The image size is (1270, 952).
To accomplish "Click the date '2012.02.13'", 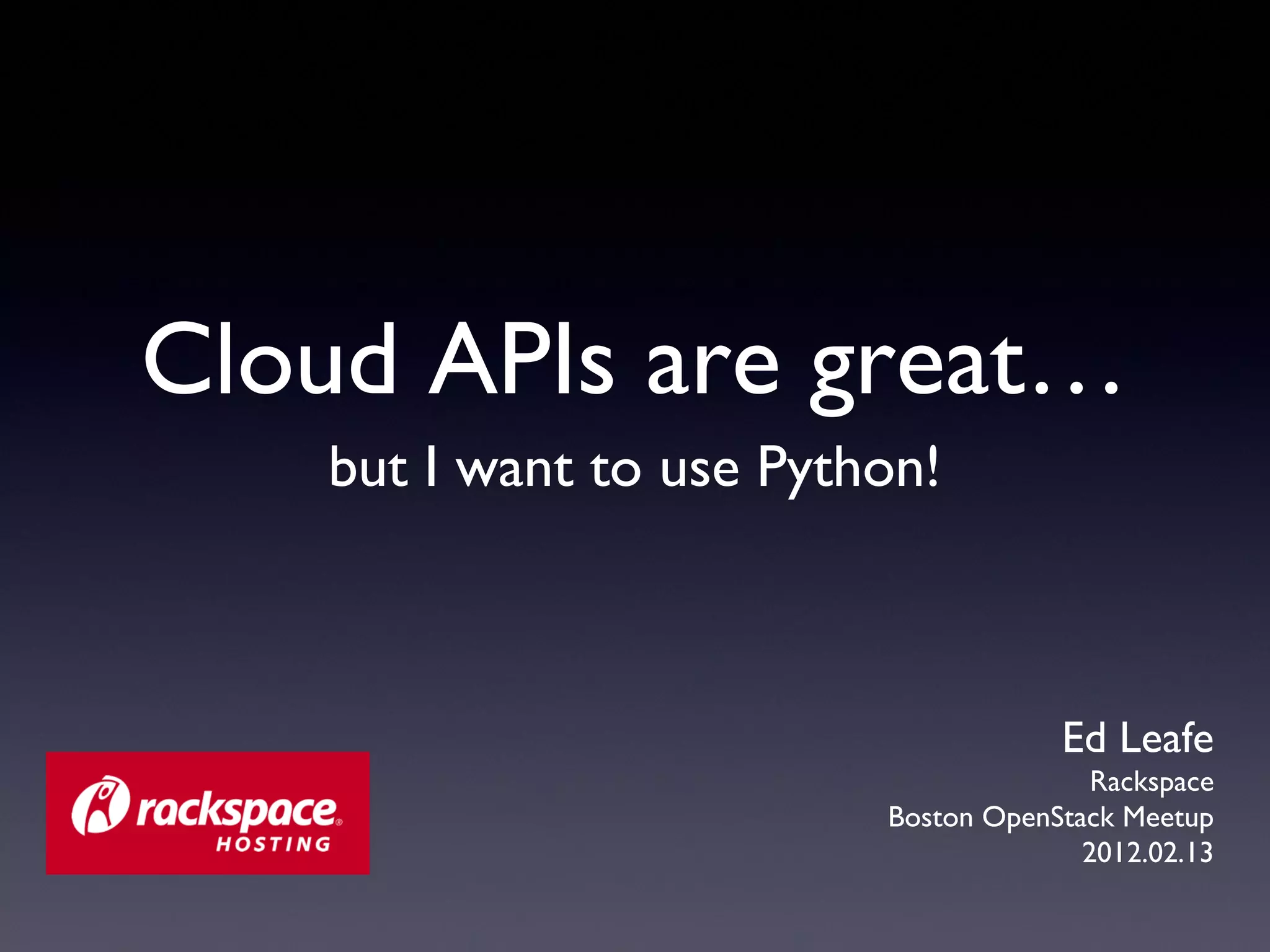I will tap(1147, 853).
